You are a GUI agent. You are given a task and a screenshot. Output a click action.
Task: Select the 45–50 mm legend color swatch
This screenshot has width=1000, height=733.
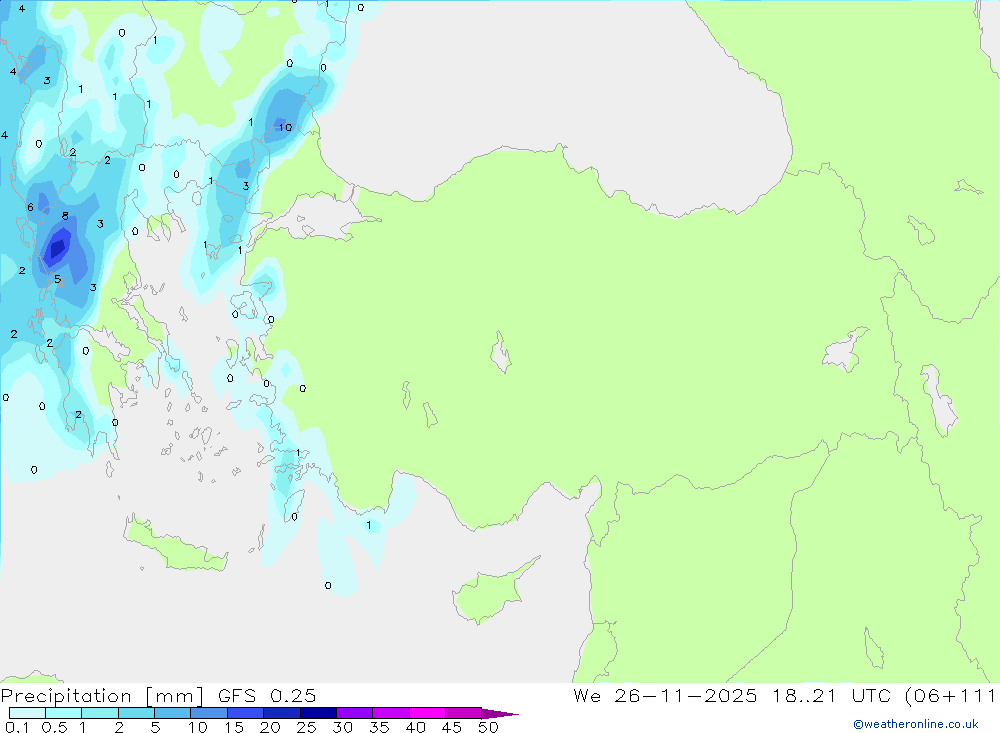pyautogui.click(x=463, y=713)
